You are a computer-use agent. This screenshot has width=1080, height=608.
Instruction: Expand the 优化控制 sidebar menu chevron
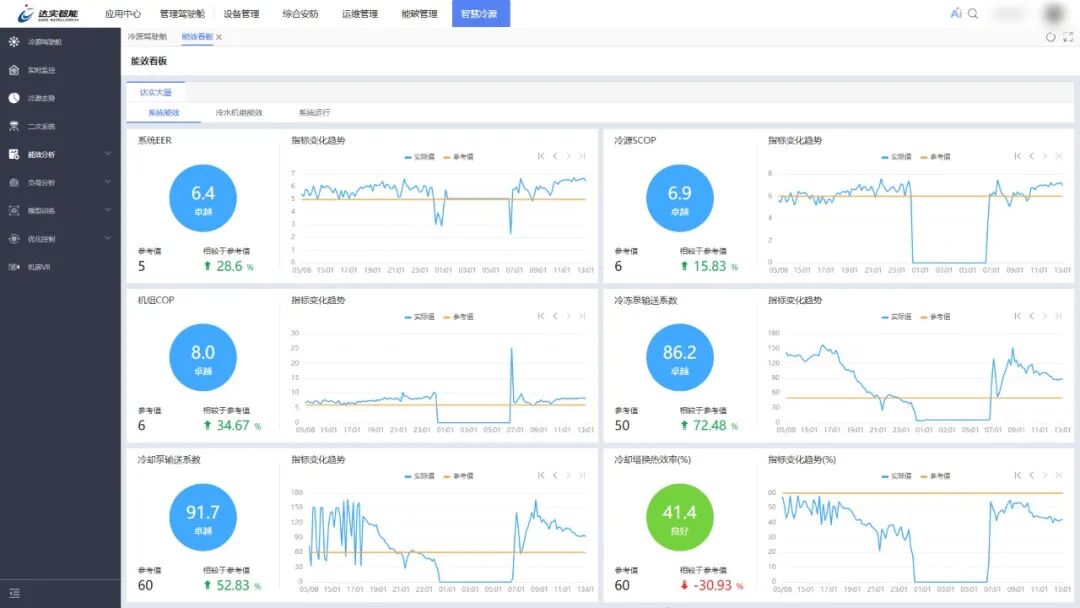point(107,239)
